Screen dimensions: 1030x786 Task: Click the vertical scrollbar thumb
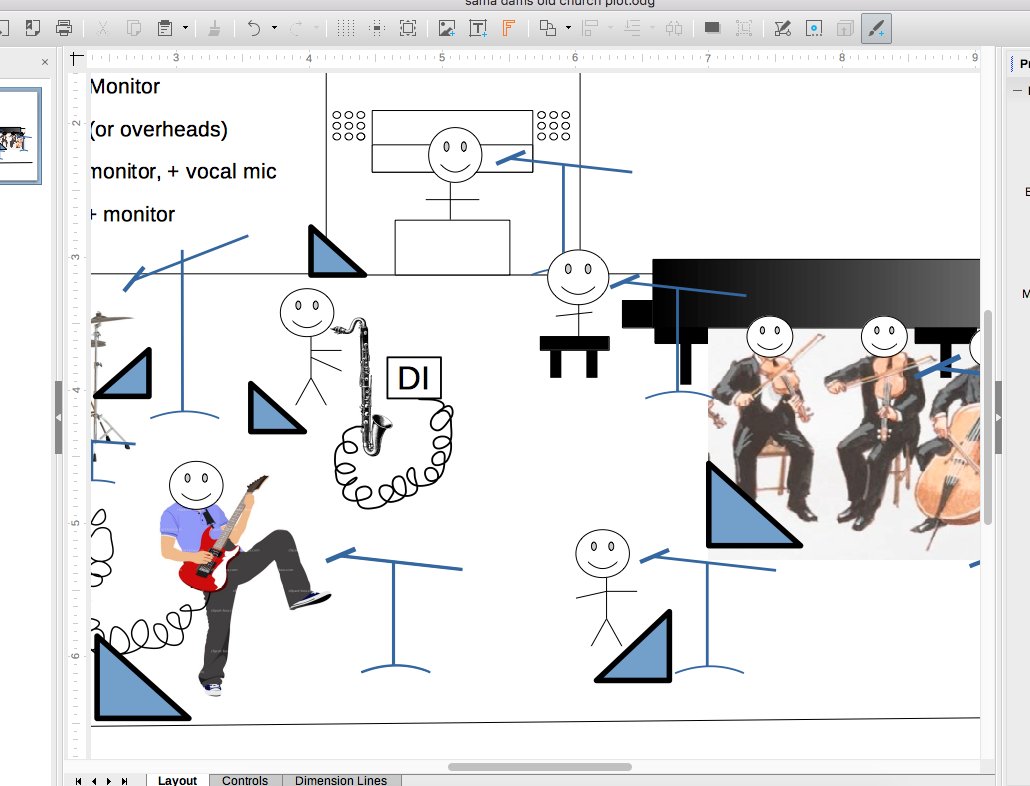click(x=987, y=417)
